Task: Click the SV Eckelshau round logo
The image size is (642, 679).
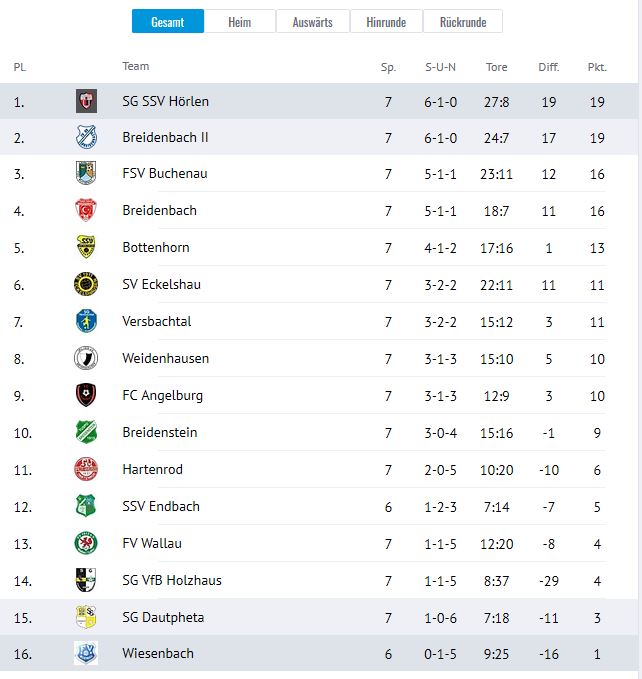Action: (86, 284)
